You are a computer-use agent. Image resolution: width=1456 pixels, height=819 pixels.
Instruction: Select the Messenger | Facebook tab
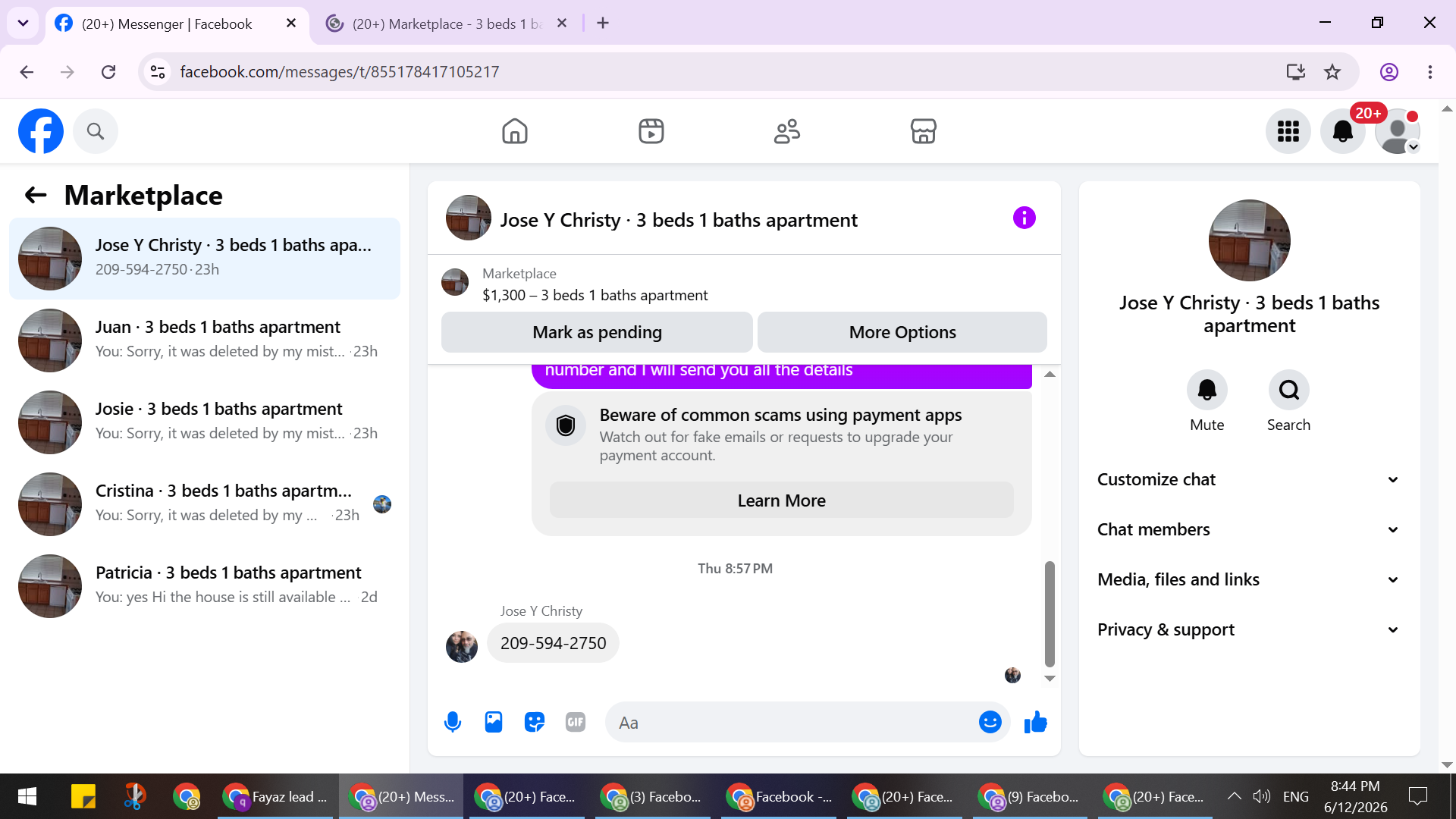tap(167, 24)
